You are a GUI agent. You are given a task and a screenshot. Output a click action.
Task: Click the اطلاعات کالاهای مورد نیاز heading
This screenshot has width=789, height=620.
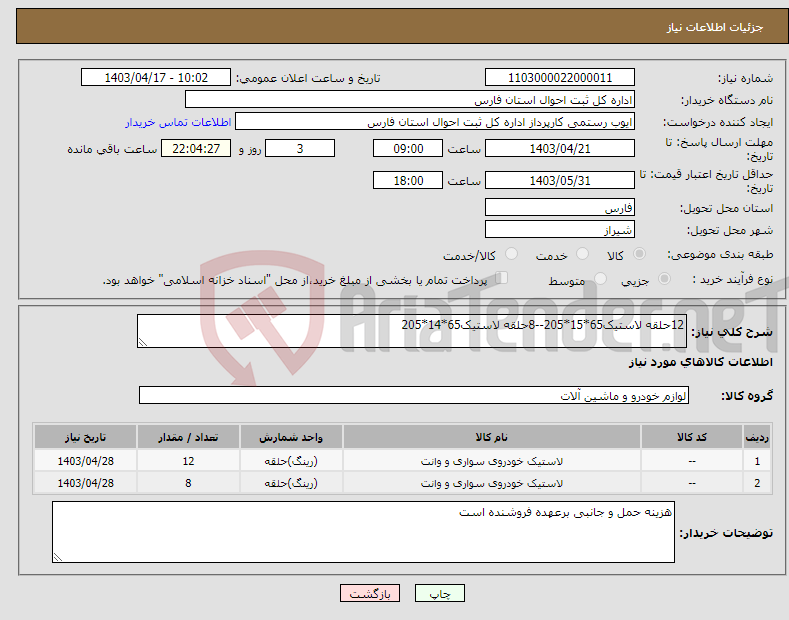coord(700,362)
